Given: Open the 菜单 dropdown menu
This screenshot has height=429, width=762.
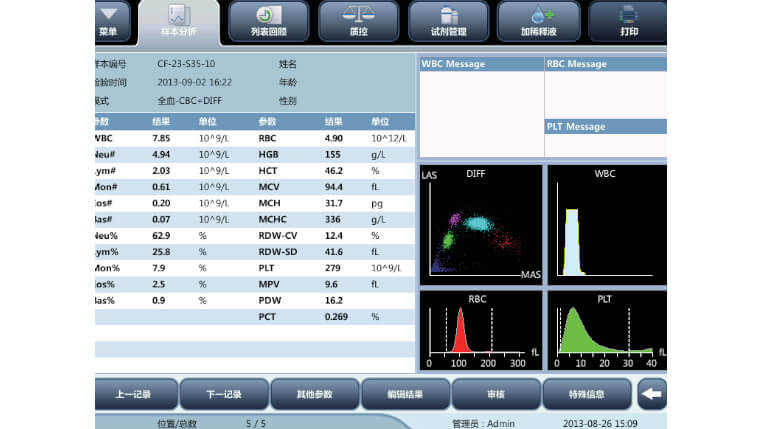Looking at the screenshot, I should [x=108, y=20].
